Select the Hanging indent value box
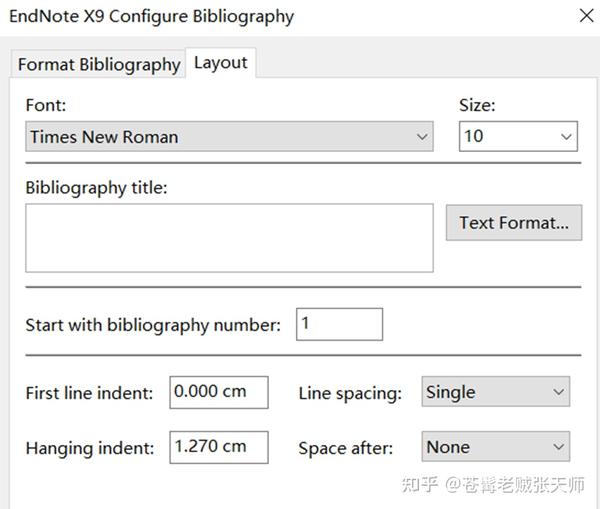This screenshot has width=600, height=509. click(219, 447)
